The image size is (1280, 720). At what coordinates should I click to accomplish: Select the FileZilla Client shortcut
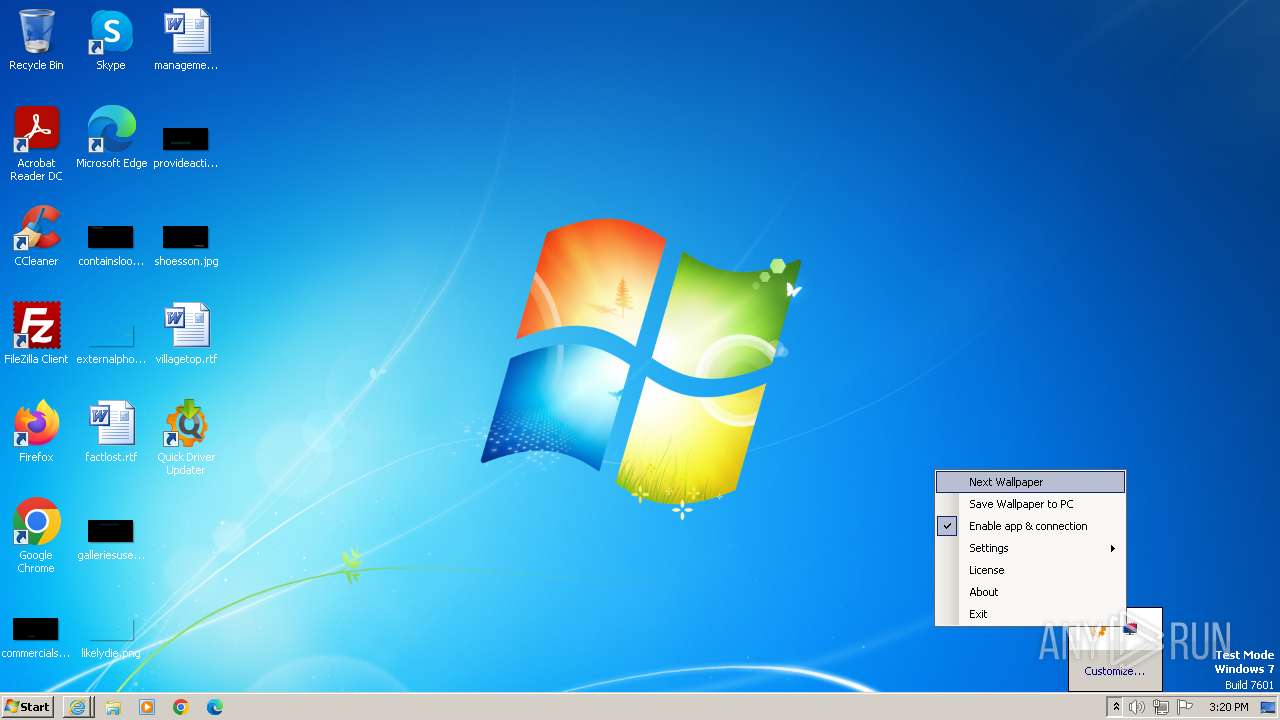point(36,334)
